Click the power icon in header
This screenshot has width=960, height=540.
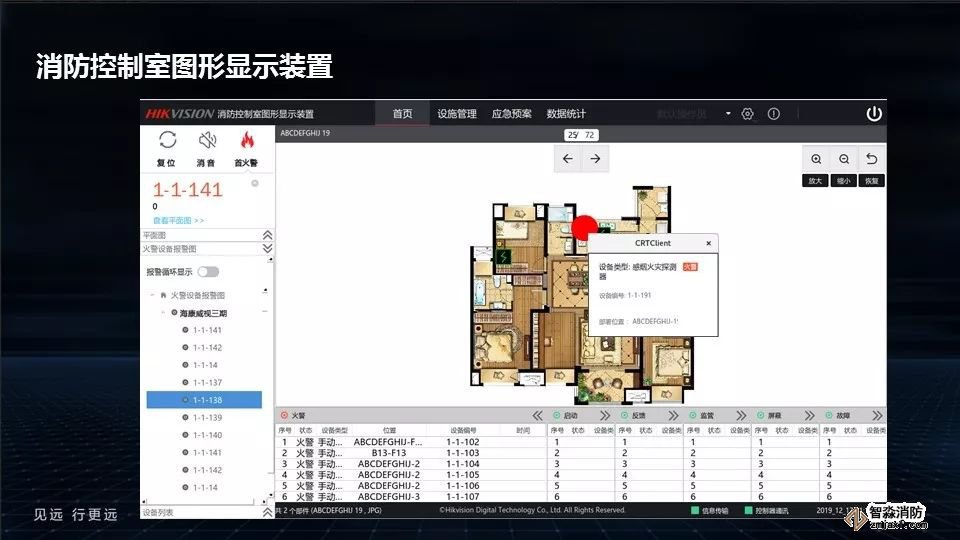click(874, 114)
